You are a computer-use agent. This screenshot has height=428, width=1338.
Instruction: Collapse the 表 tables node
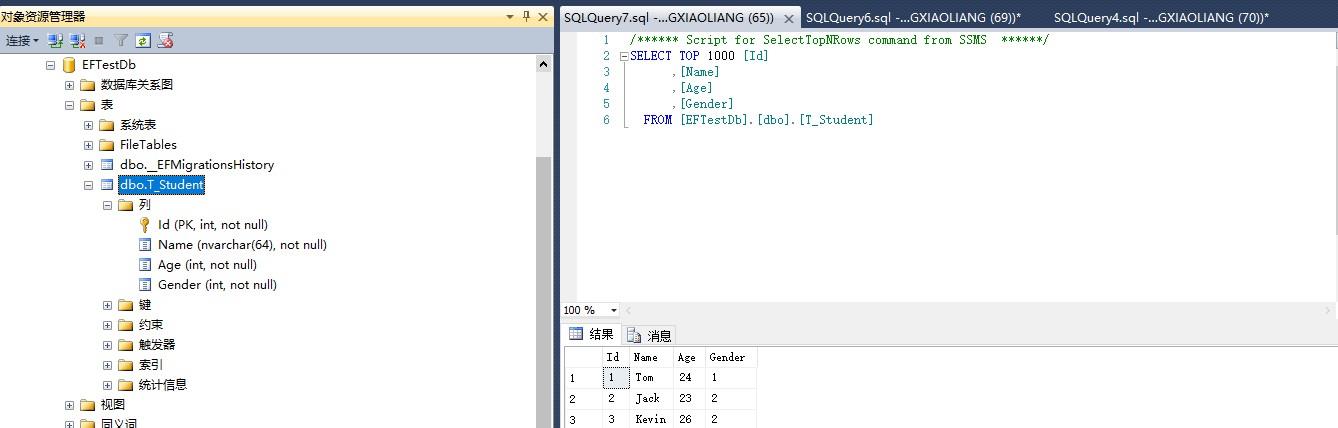[69, 105]
